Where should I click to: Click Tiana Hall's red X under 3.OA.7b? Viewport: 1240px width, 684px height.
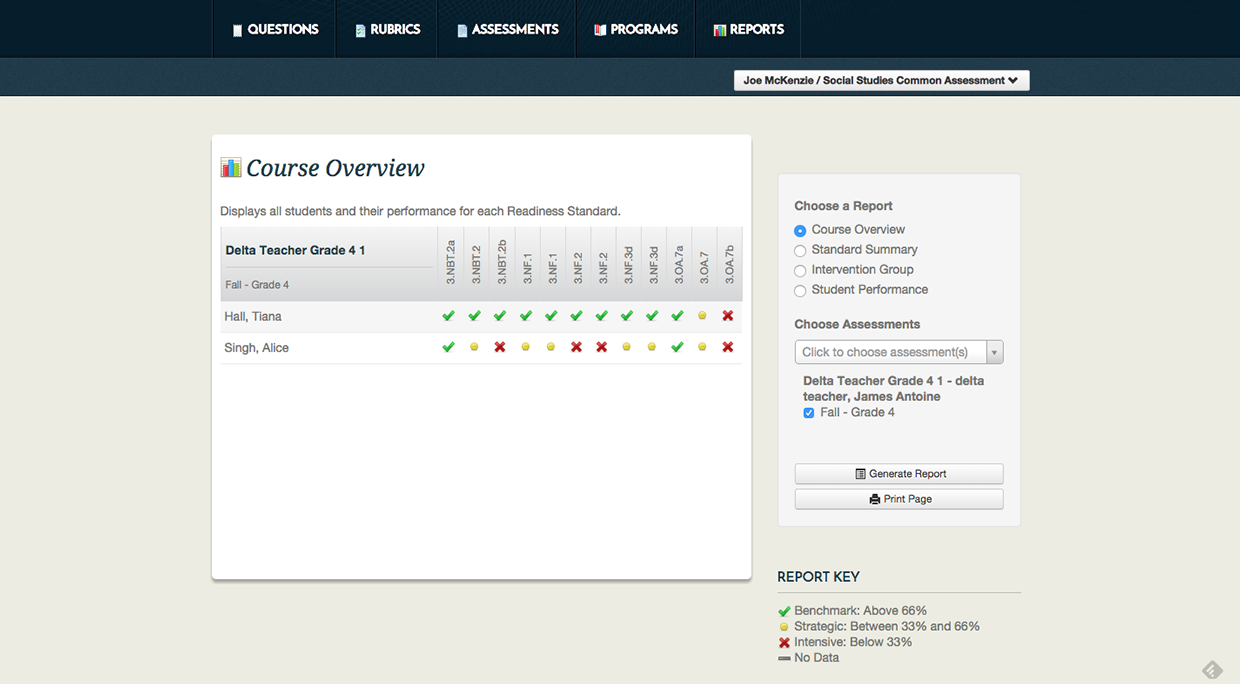click(728, 316)
